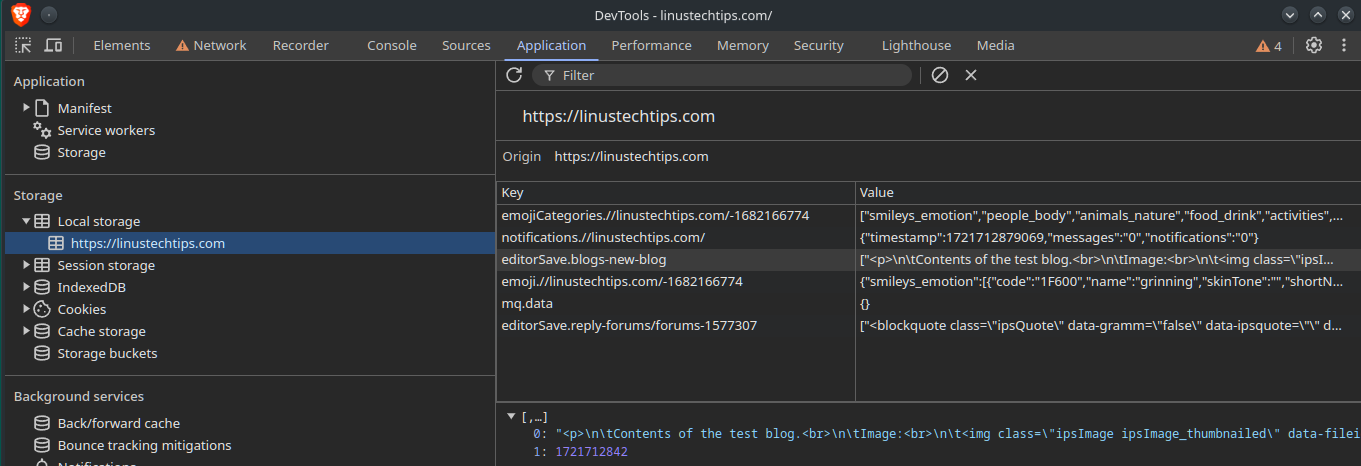Select the Storage buckets item

pyautogui.click(x=107, y=353)
